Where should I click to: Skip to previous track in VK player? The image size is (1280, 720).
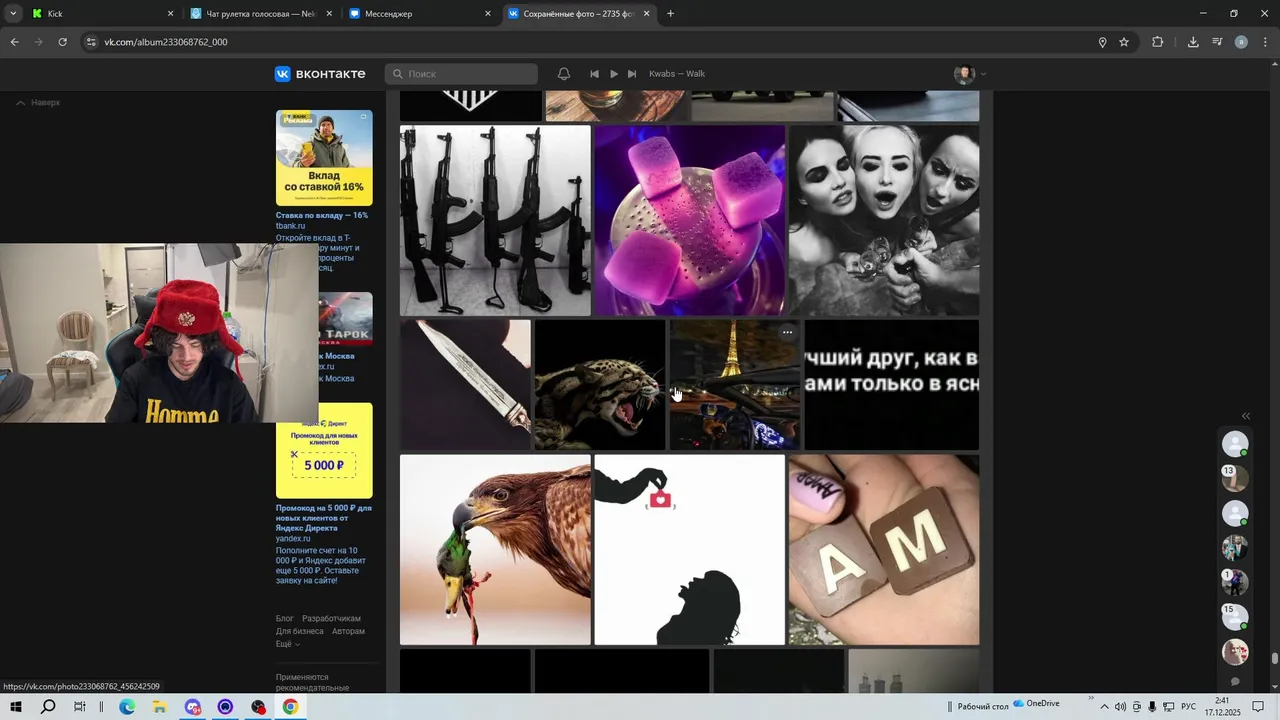pos(594,74)
